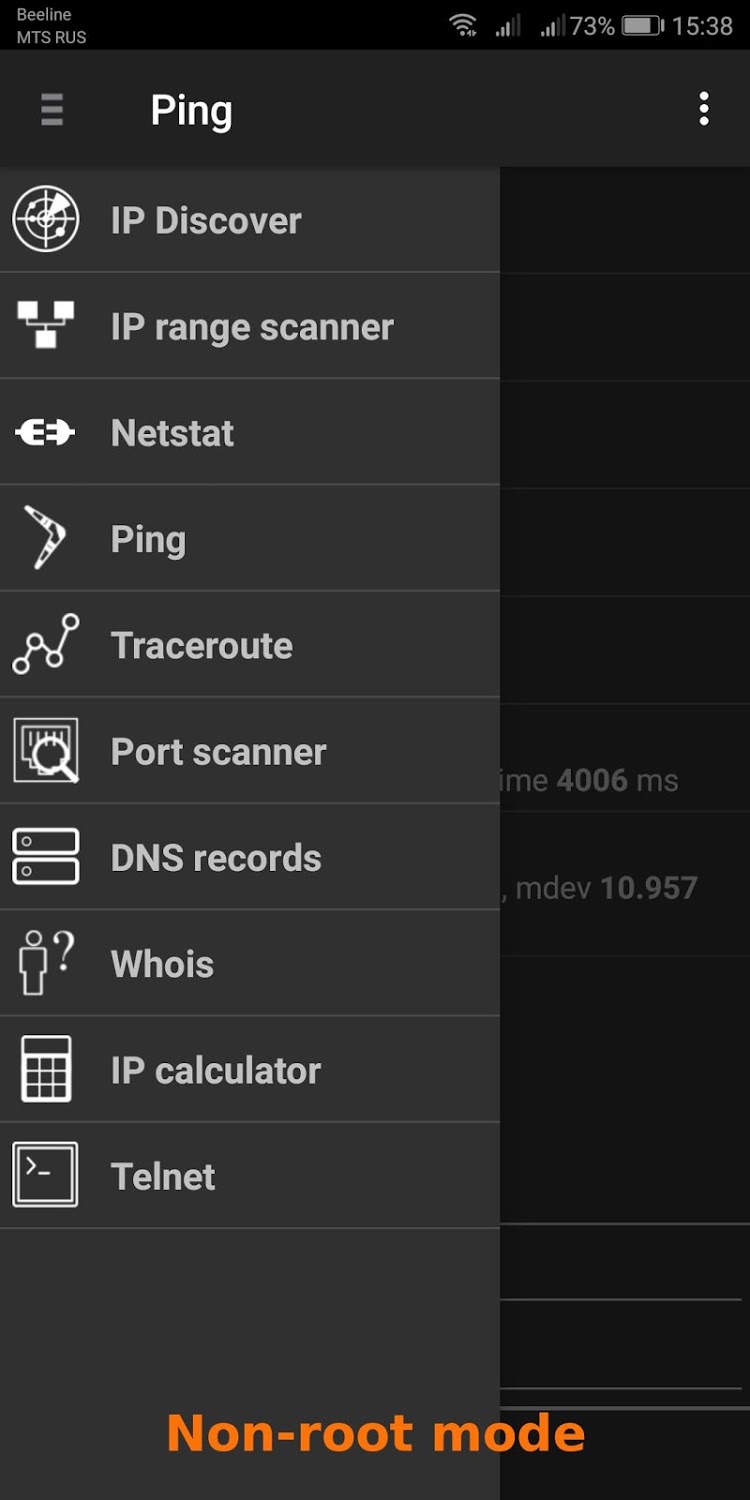Click the Ping boomerang icon
The image size is (750, 1500).
click(x=46, y=539)
